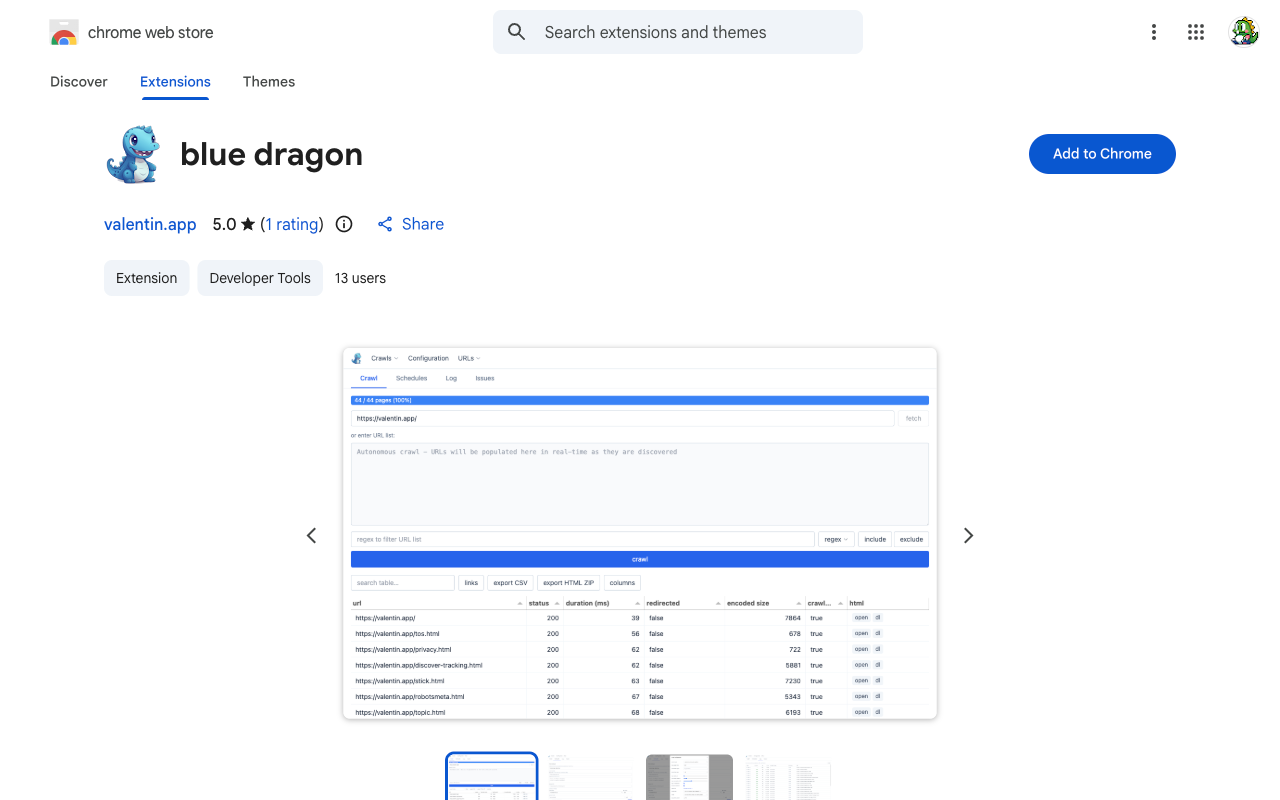Click the Developer Tools category chip
The image size is (1280, 800).
pyautogui.click(x=260, y=278)
